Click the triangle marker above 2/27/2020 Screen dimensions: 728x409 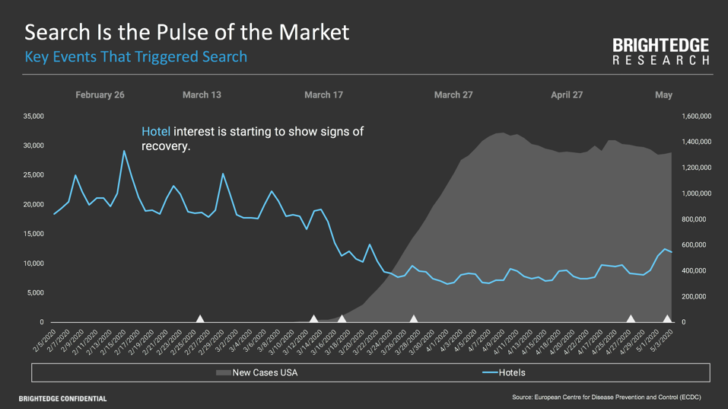click(x=200, y=319)
